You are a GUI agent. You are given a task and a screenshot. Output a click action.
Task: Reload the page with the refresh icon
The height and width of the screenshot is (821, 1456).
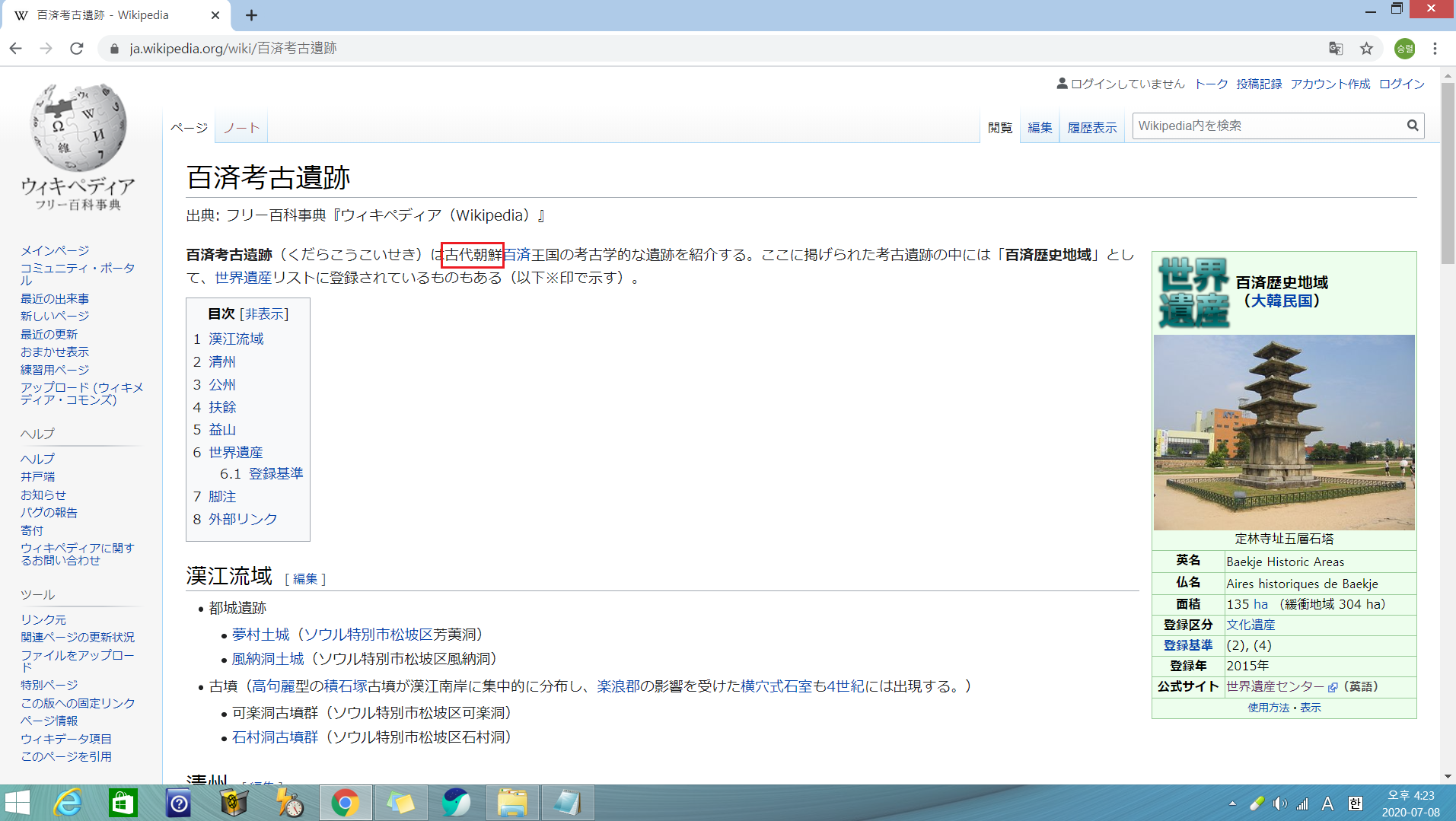pos(76,48)
